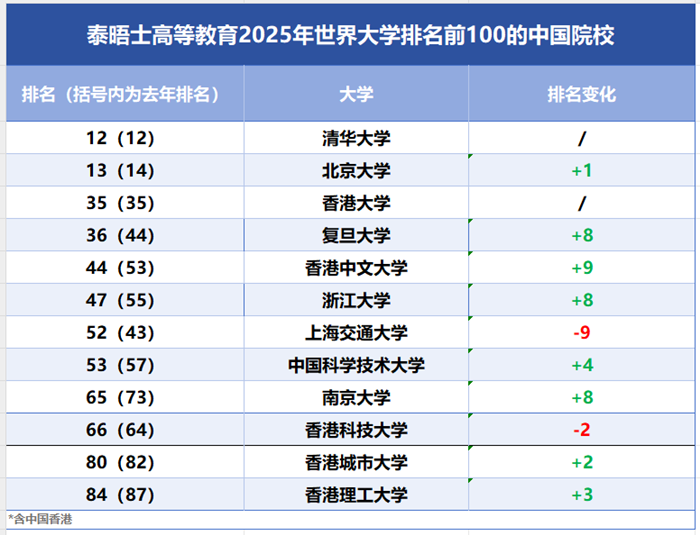Select the 中国科学技术大学 cell
The width and height of the screenshot is (700, 535).
(356, 365)
